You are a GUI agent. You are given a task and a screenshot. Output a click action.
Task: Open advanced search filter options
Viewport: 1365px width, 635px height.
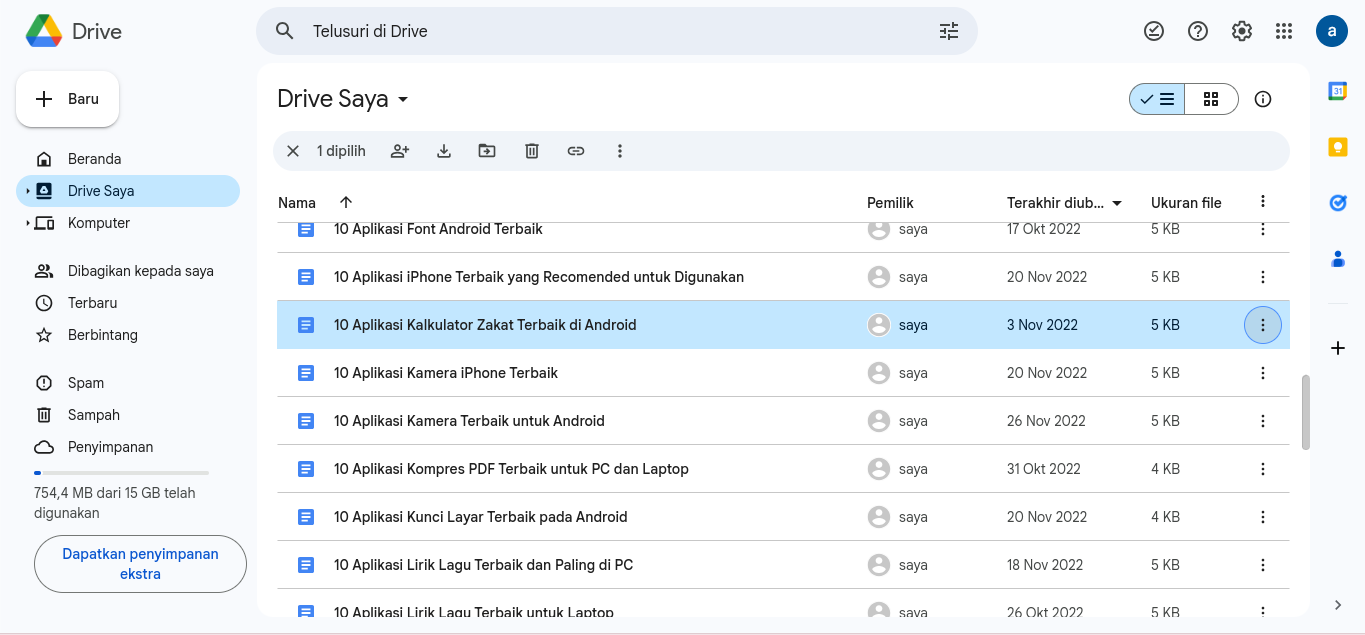coord(948,31)
